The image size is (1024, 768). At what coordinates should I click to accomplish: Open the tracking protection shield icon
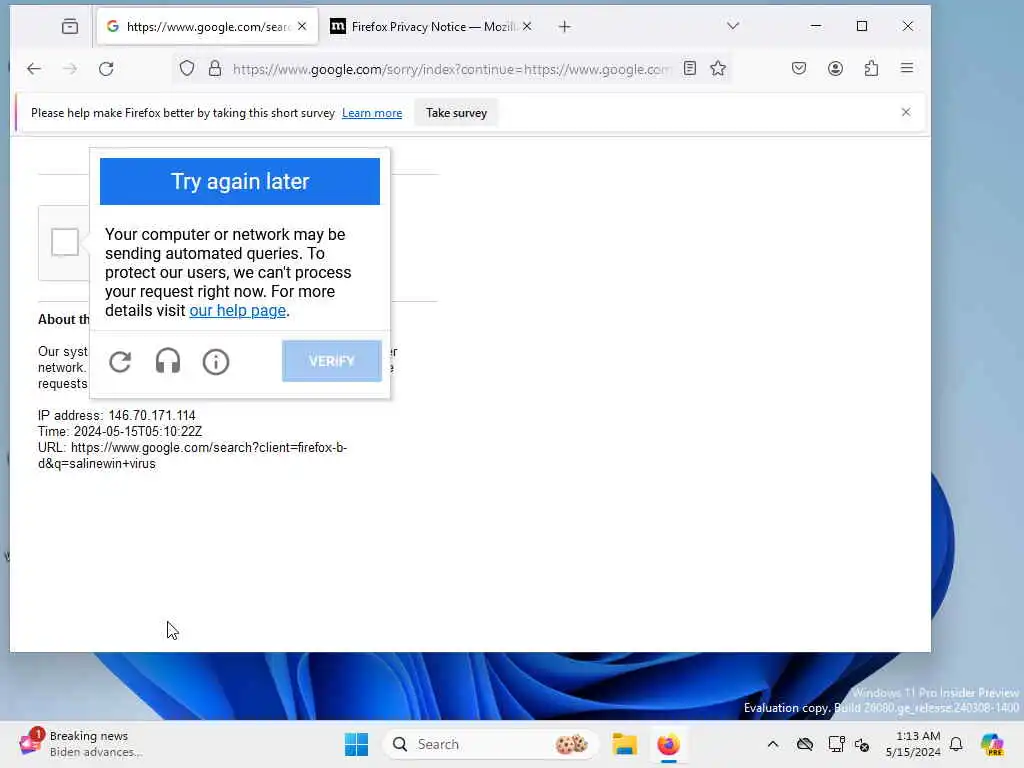(187, 69)
